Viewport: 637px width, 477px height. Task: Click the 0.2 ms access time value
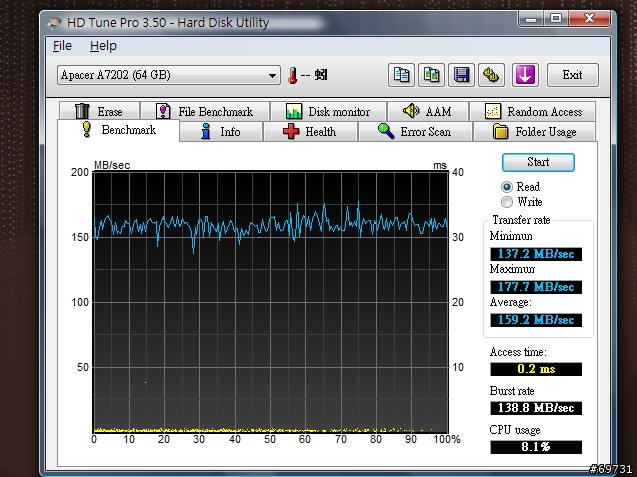(x=536, y=369)
